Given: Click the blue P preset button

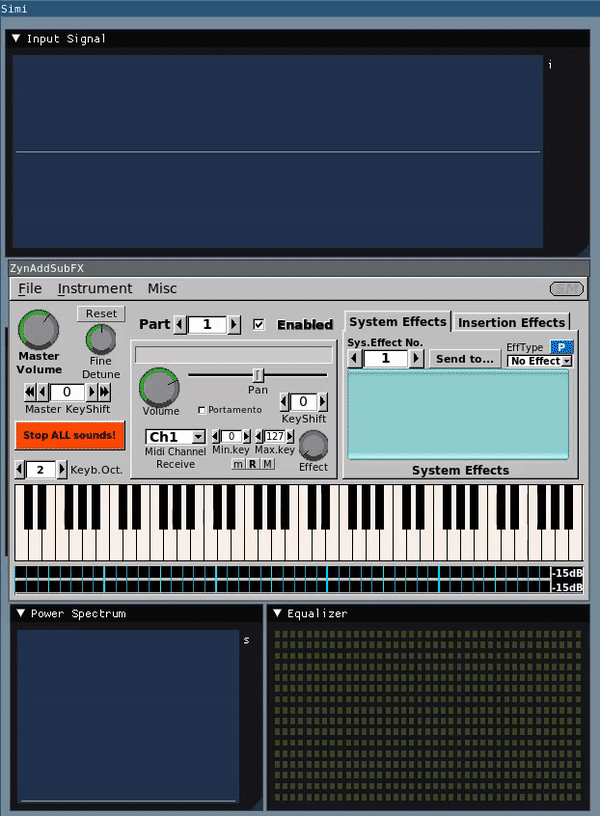Looking at the screenshot, I should point(561,346).
